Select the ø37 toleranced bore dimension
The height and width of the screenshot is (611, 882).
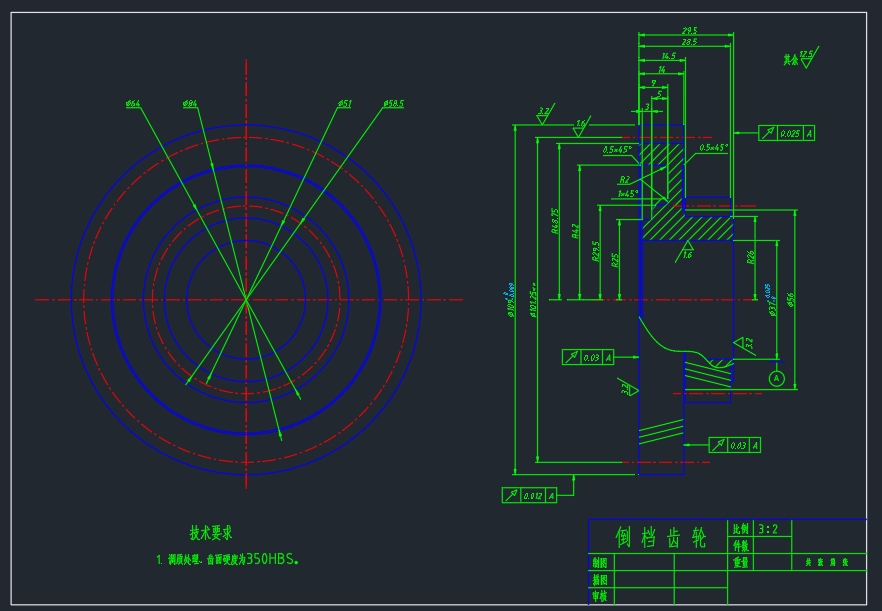click(770, 300)
